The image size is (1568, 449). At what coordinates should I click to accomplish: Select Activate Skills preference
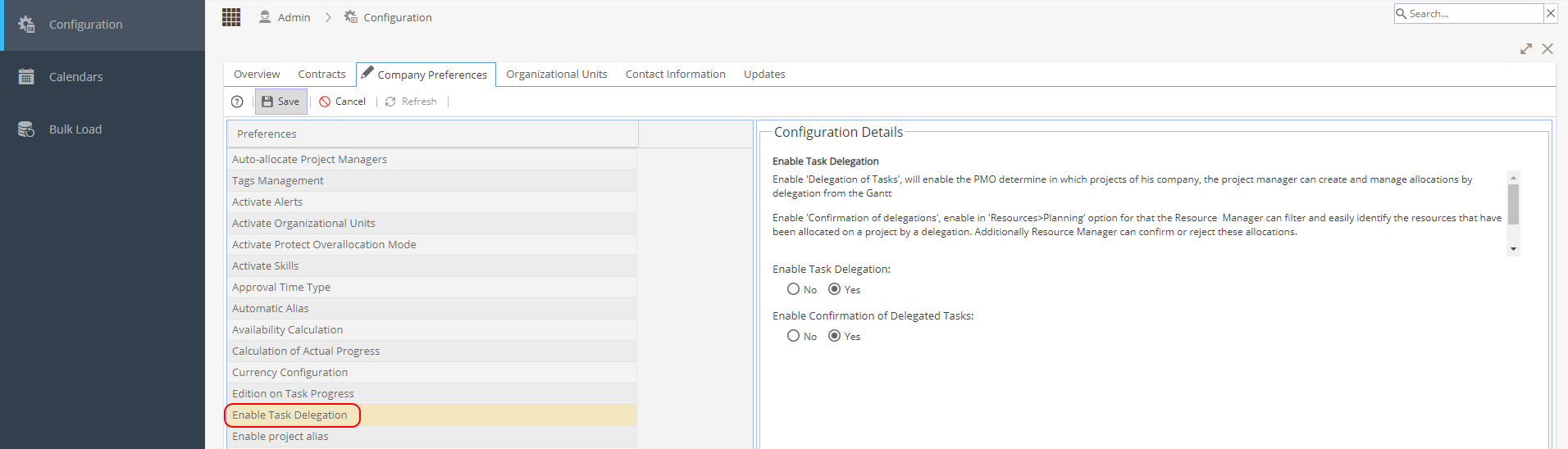432,265
